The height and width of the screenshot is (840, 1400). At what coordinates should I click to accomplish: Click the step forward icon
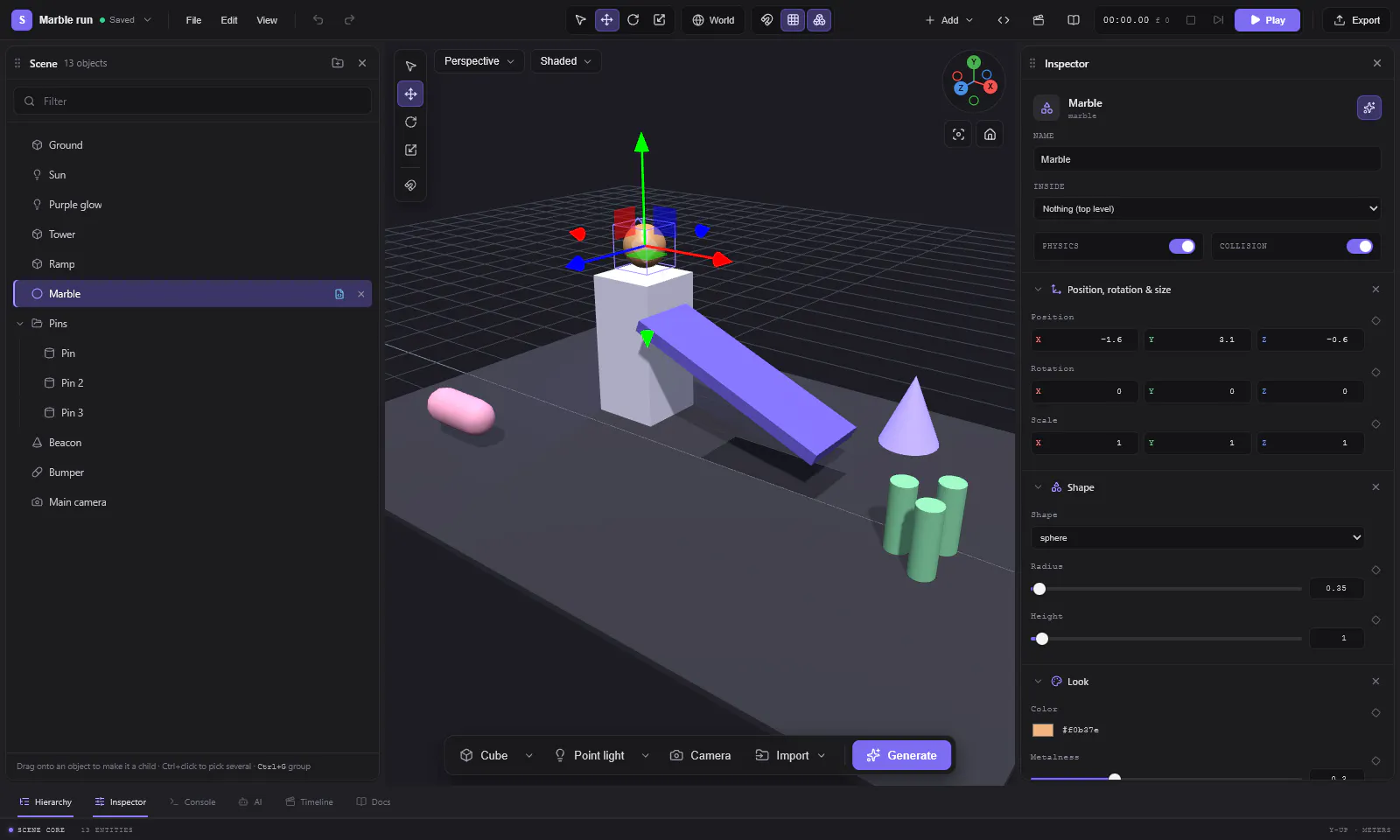[1218, 20]
